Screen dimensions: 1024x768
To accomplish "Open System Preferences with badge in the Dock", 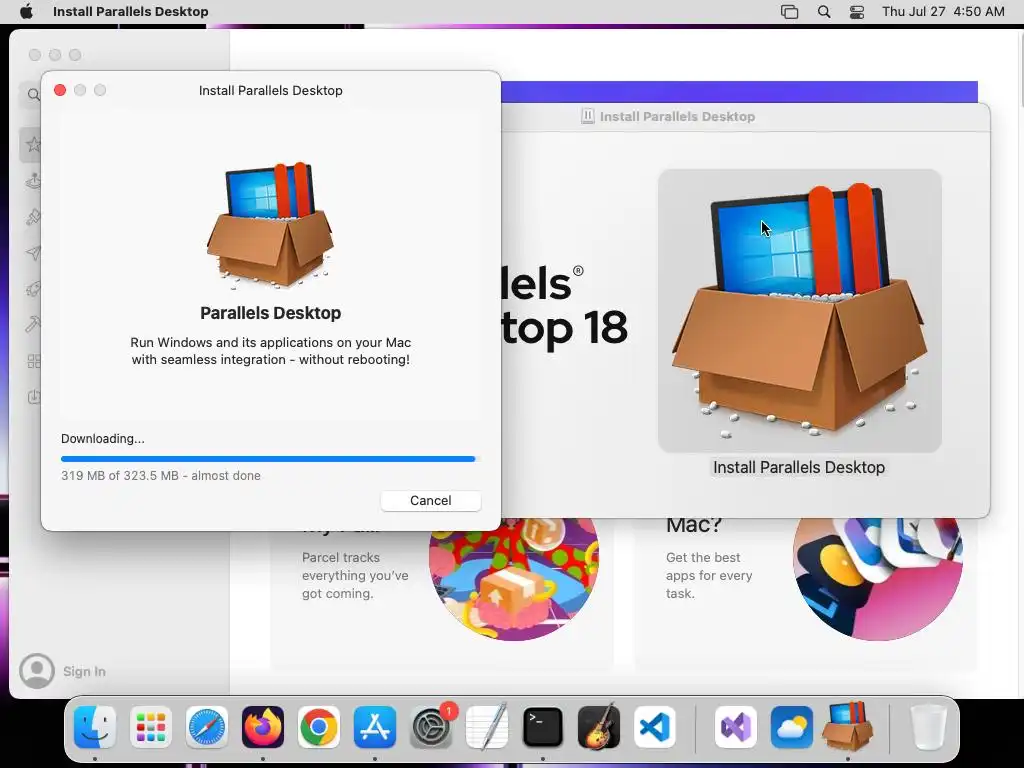I will click(x=431, y=727).
